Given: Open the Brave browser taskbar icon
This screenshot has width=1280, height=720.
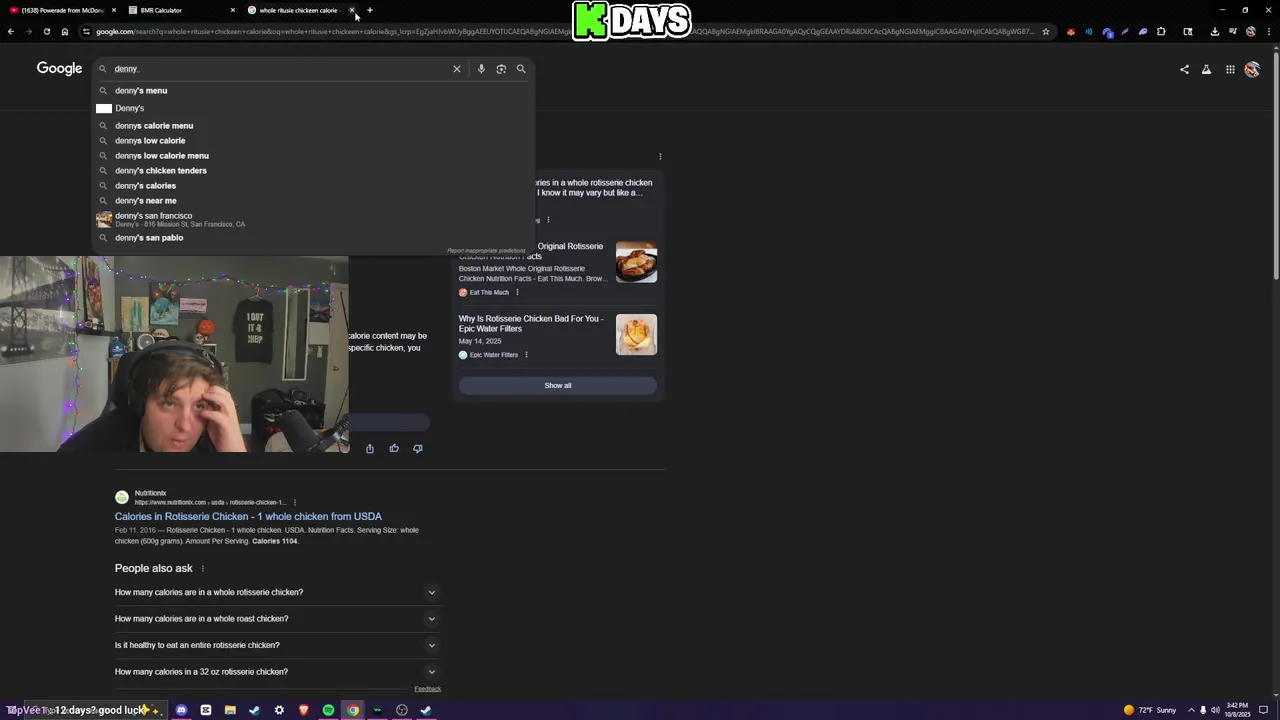Looking at the screenshot, I should click(x=304, y=710).
